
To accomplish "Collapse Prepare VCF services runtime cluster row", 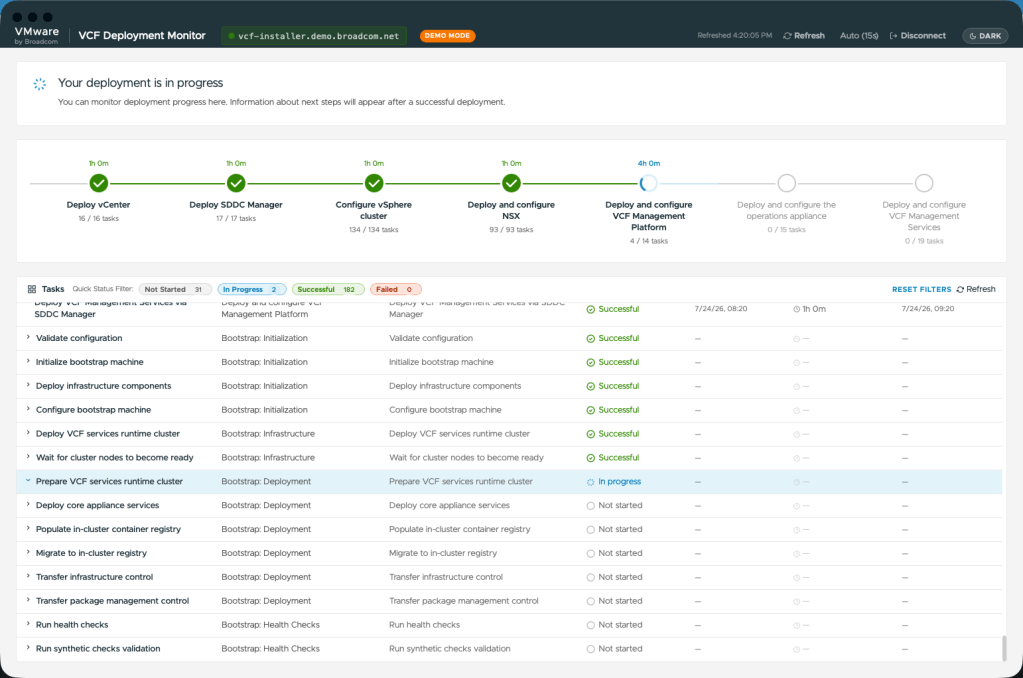I will 28,480.
